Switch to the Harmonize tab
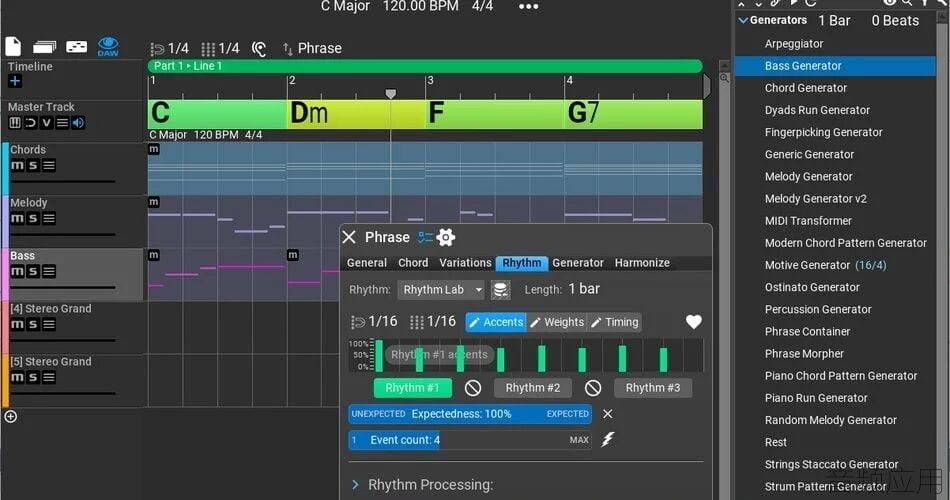Screen dimensions: 950x500 [642, 263]
